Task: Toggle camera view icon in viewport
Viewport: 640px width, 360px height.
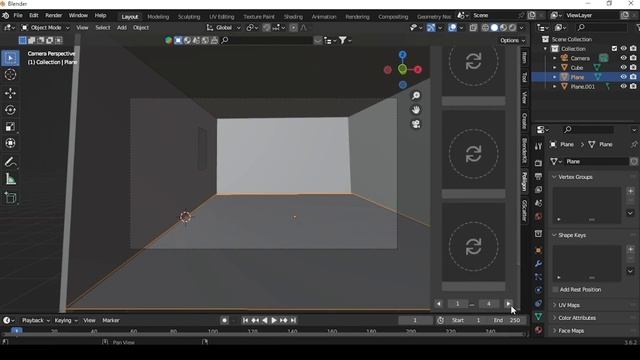Action: pos(416,124)
